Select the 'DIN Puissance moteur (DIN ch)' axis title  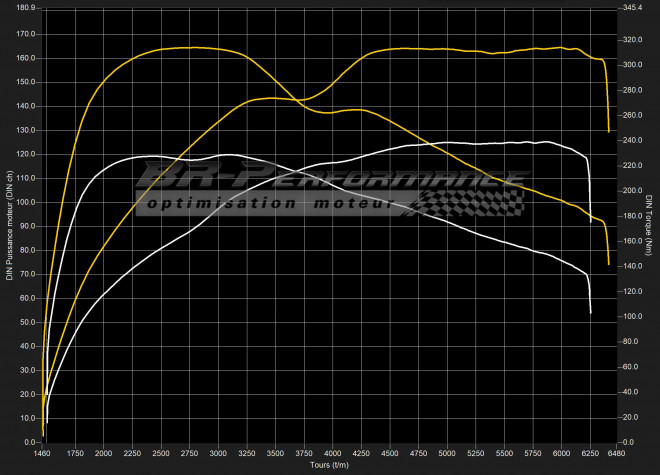[x=9, y=224]
